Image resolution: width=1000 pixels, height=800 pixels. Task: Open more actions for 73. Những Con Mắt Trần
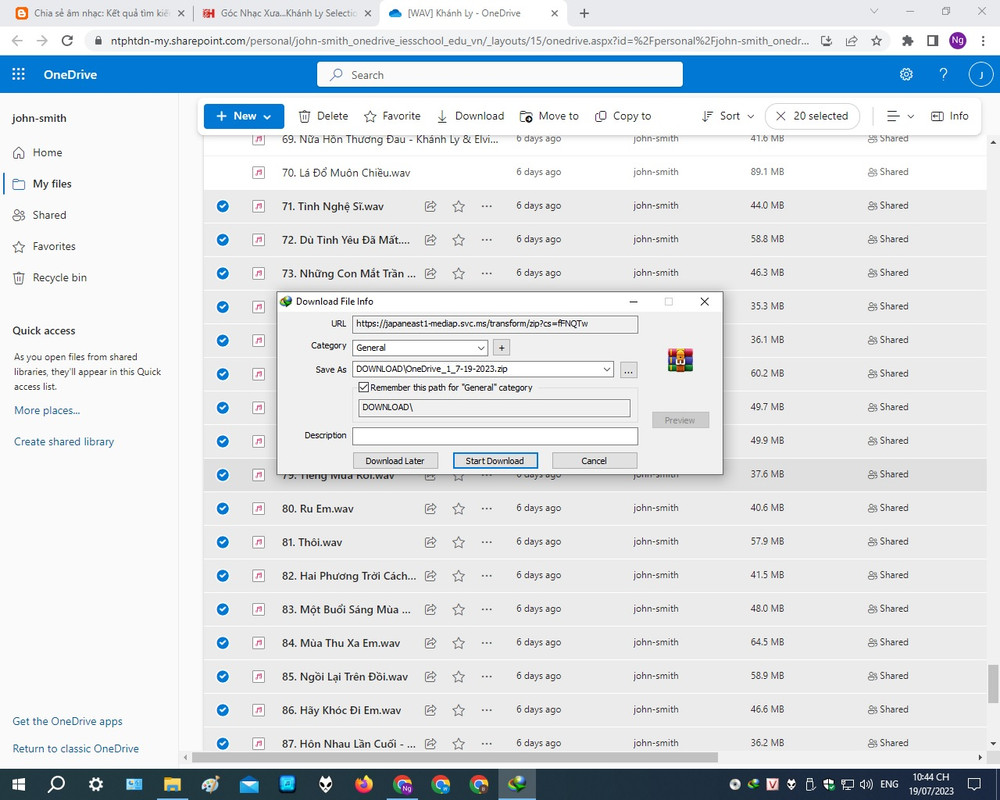pos(487,273)
